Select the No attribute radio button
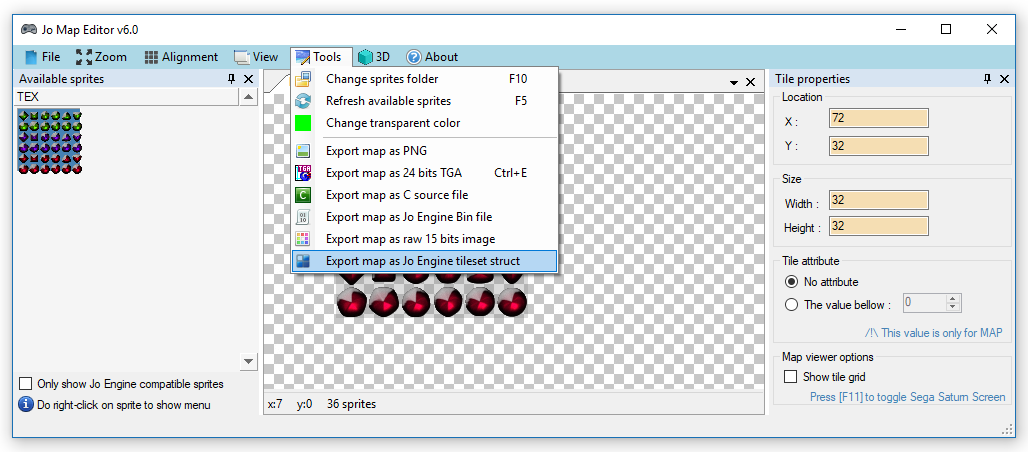 pos(791,282)
